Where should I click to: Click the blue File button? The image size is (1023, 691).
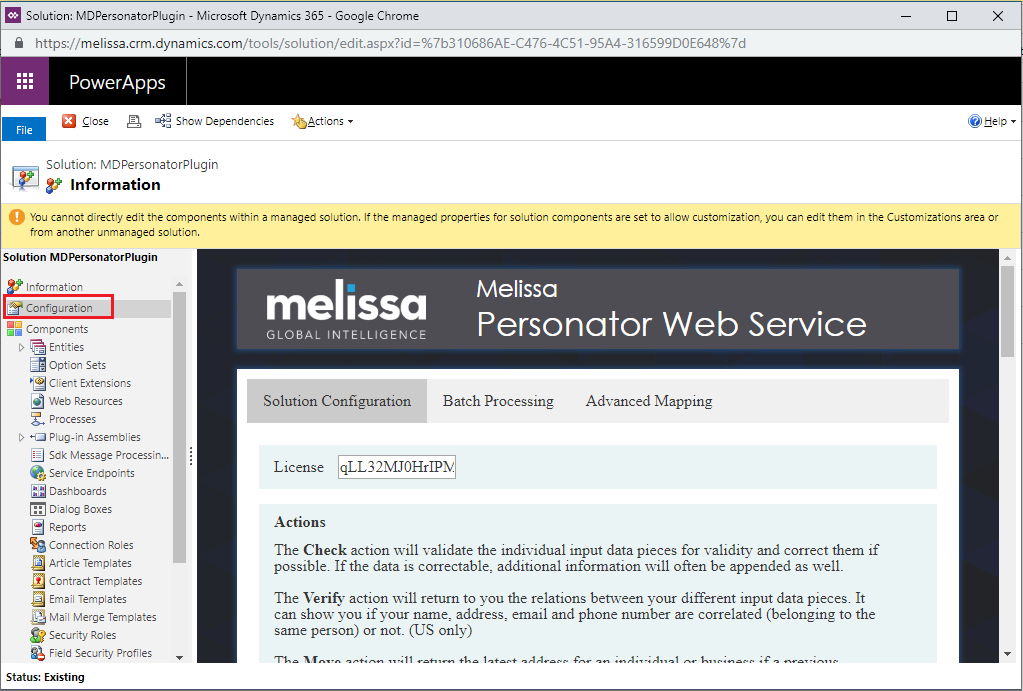click(x=24, y=130)
